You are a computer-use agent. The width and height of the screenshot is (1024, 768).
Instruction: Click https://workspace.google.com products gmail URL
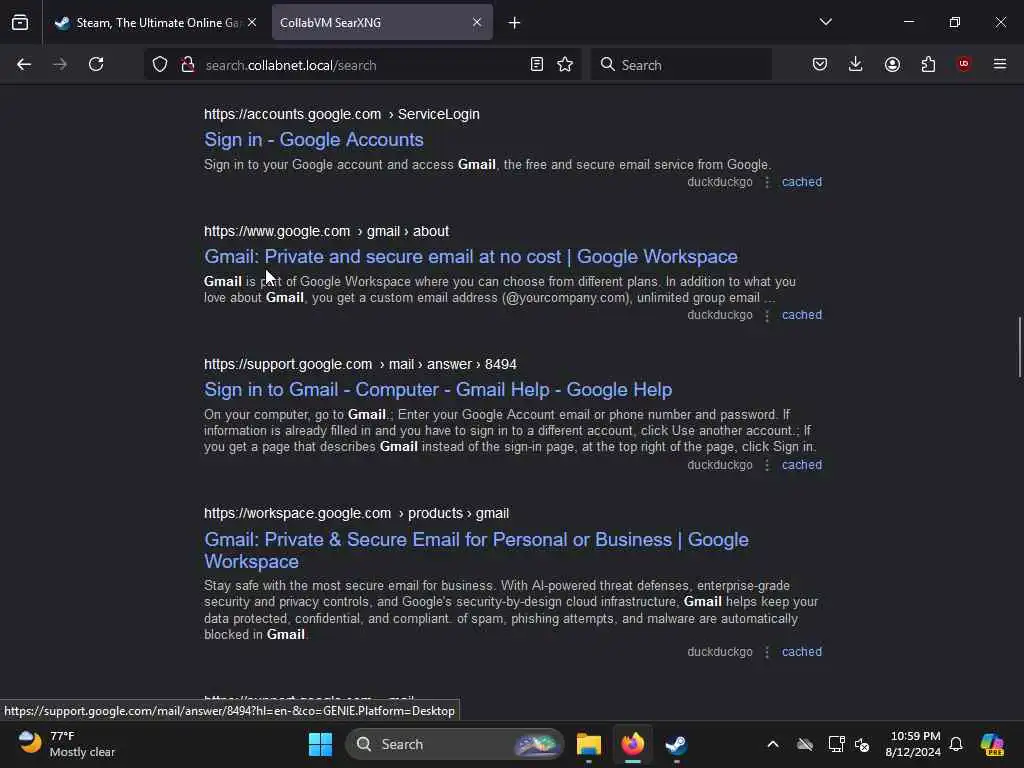point(356,513)
